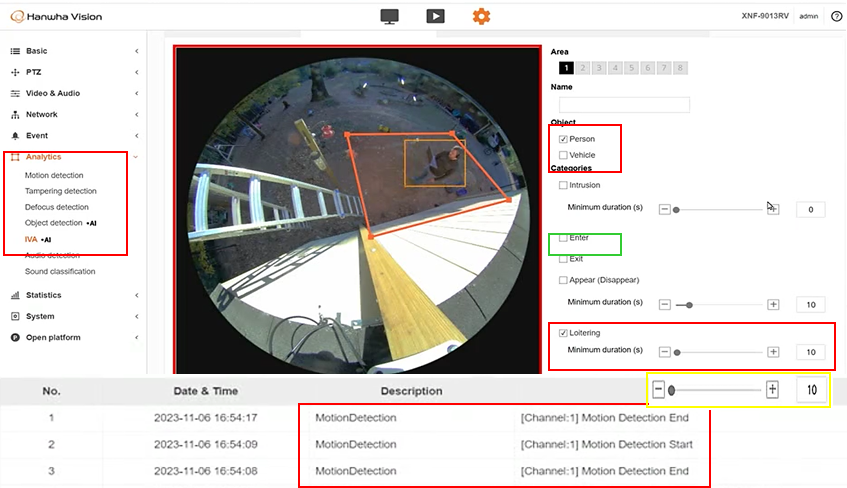Click plus icon for Appear minimum duration
Viewport: 847px width, 488px height.
click(x=773, y=303)
